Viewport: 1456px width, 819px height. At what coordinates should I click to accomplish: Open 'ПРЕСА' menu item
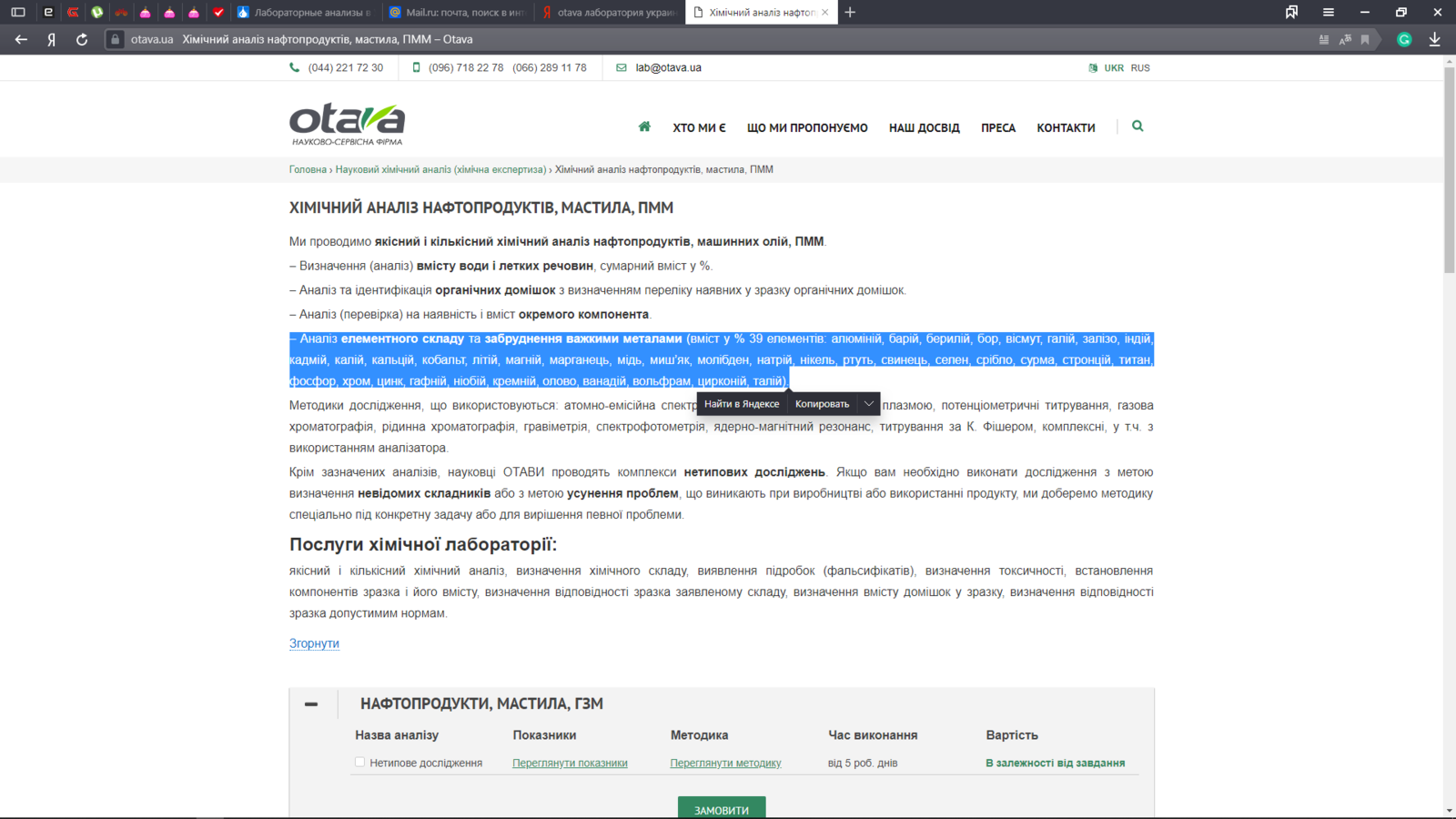click(x=998, y=128)
